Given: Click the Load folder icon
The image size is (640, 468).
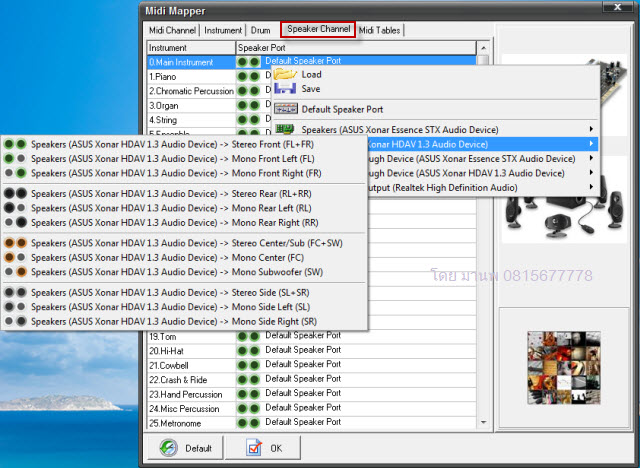Looking at the screenshot, I should click(285, 74).
